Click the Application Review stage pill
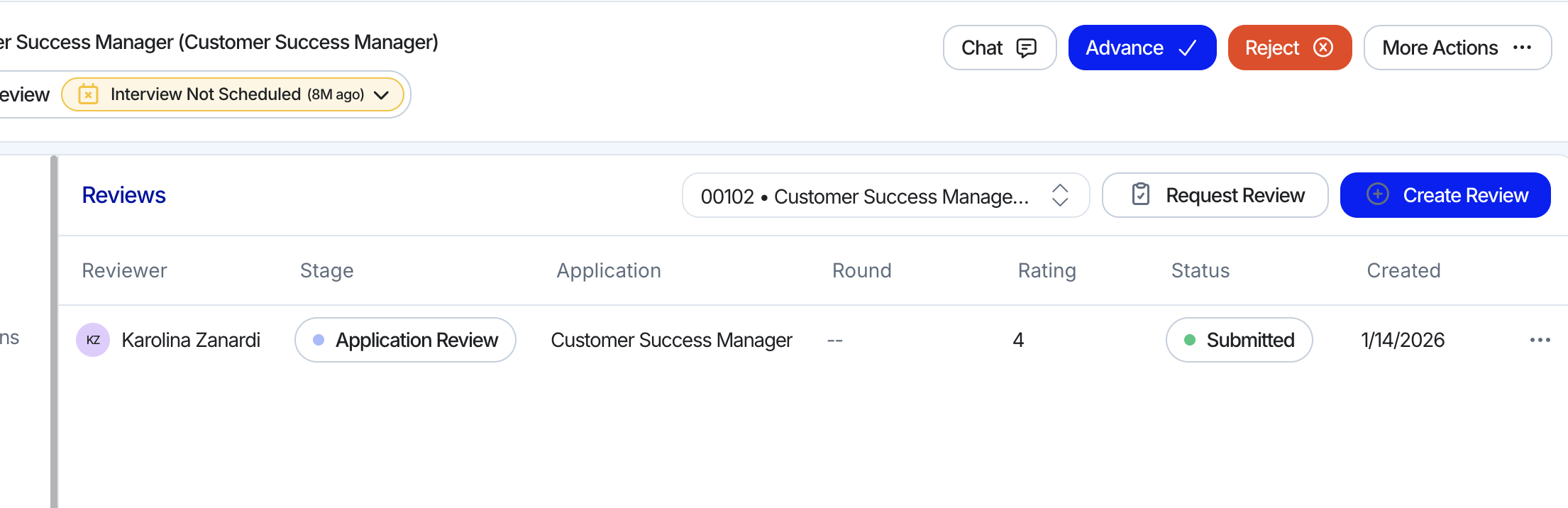The height and width of the screenshot is (508, 1568). pyautogui.click(x=405, y=340)
